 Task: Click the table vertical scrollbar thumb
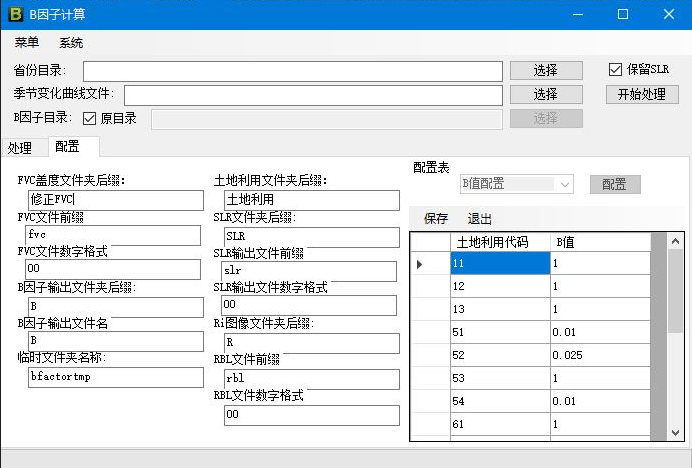click(675, 291)
